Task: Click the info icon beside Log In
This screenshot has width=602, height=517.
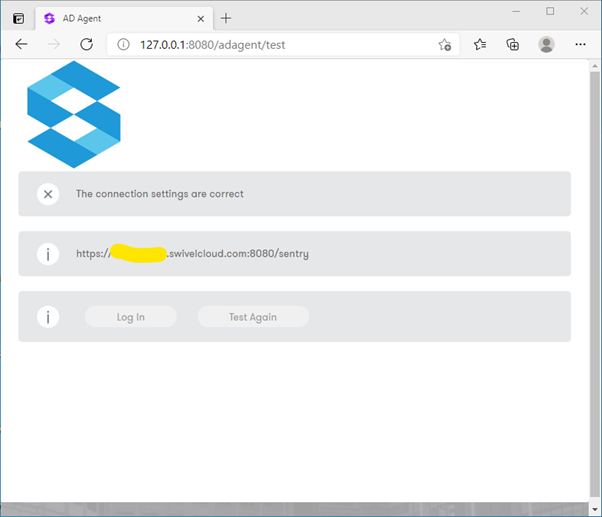Action: tap(48, 317)
